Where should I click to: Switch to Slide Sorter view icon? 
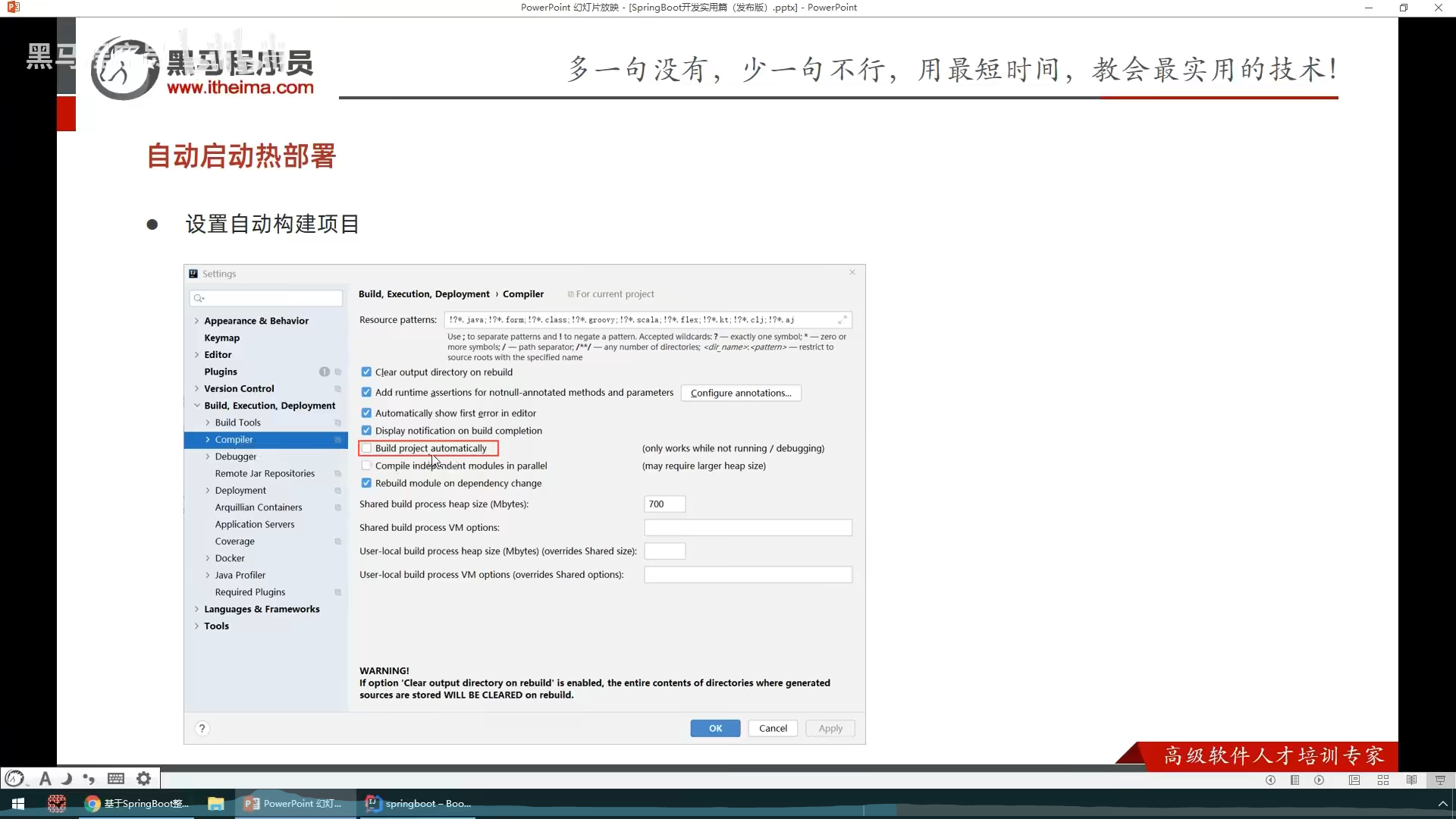[x=1383, y=780]
